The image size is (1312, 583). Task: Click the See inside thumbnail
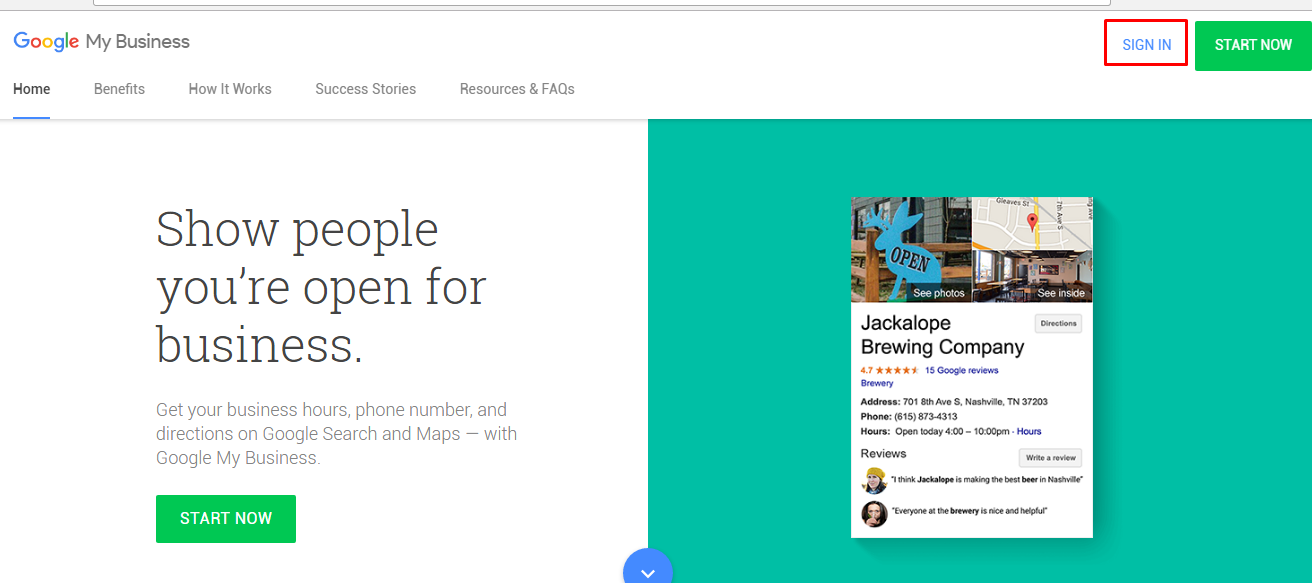(1033, 277)
